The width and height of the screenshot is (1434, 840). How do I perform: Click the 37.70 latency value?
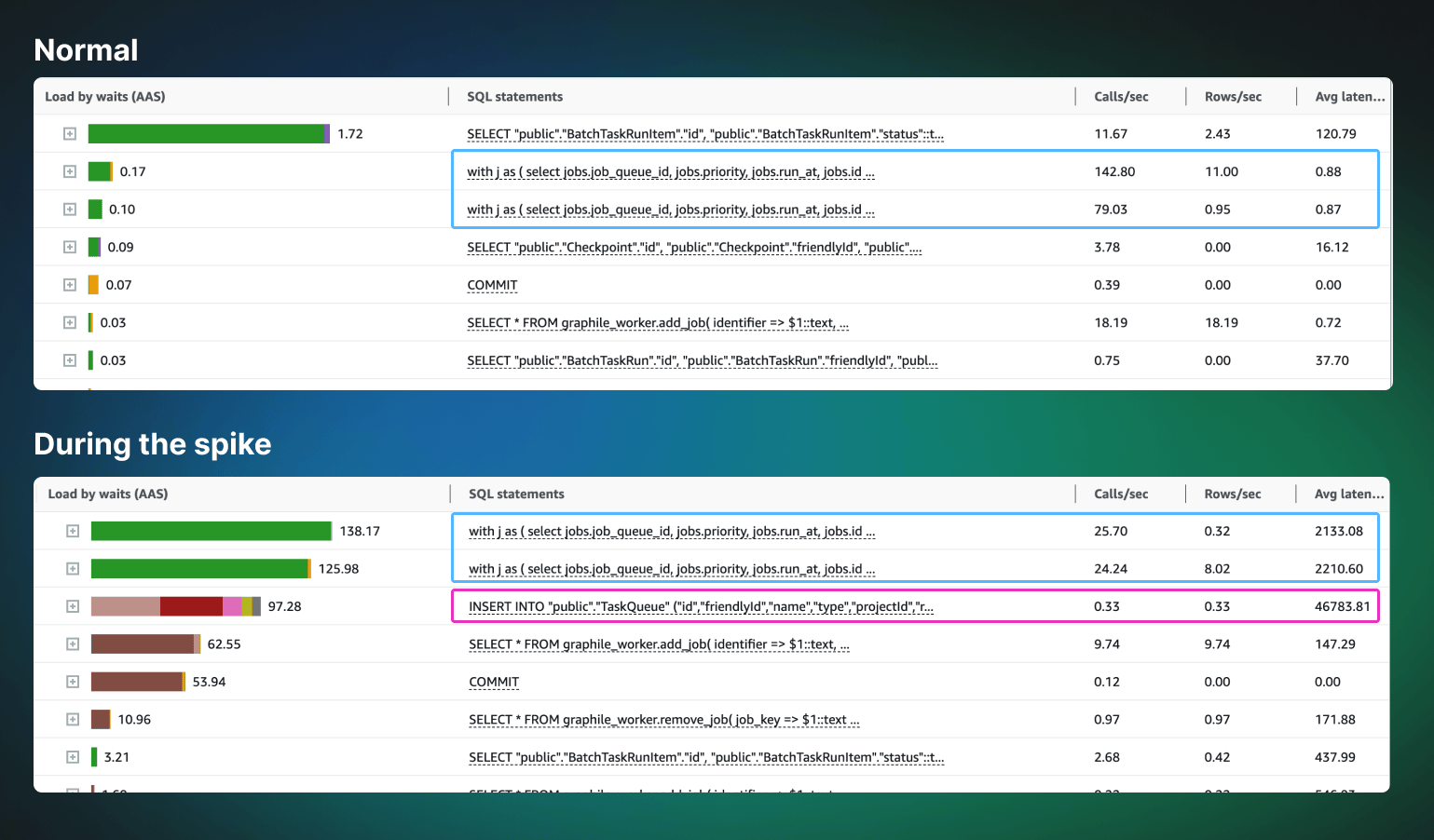(1332, 360)
